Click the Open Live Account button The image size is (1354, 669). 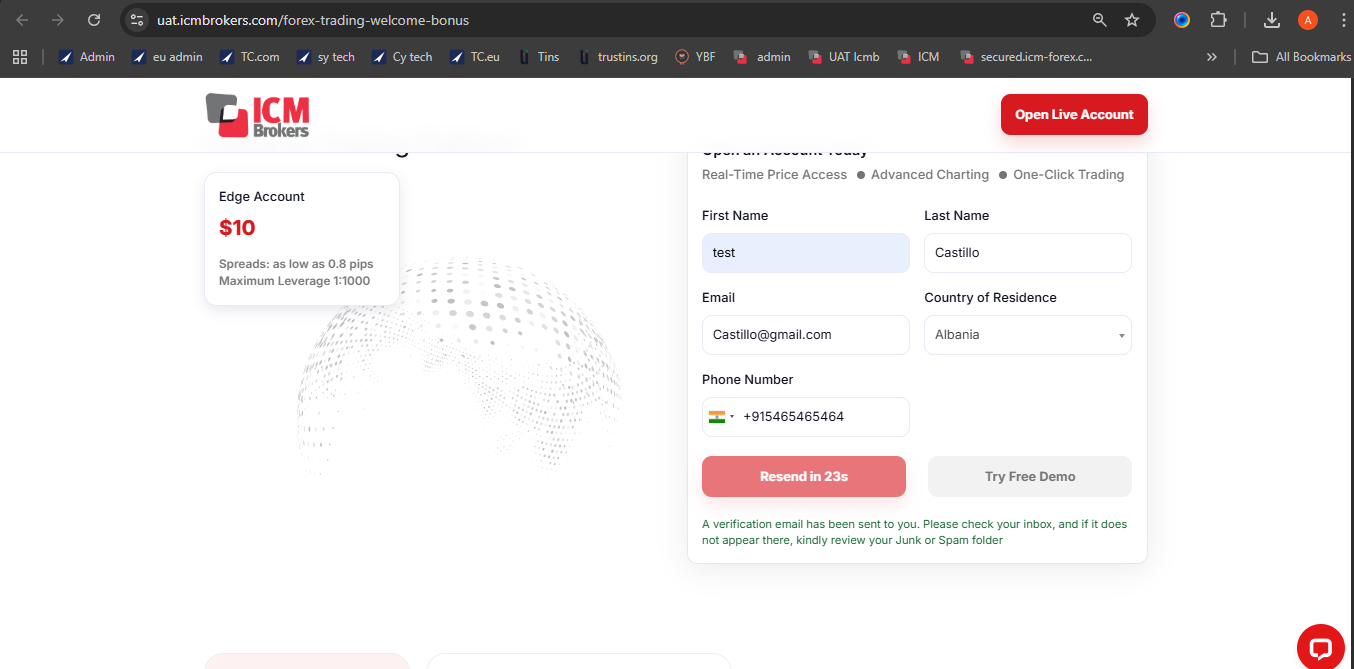(1074, 114)
